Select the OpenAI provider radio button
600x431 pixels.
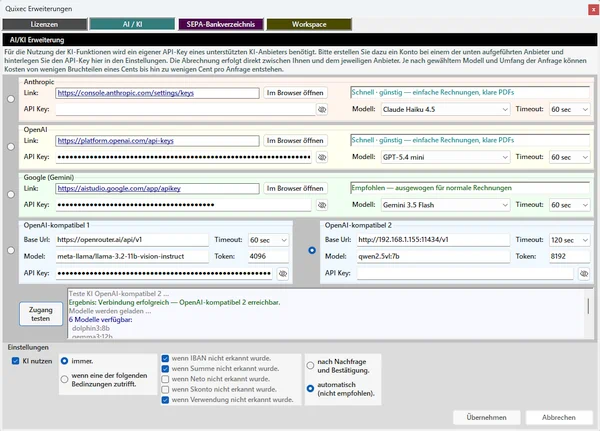tap(11, 147)
